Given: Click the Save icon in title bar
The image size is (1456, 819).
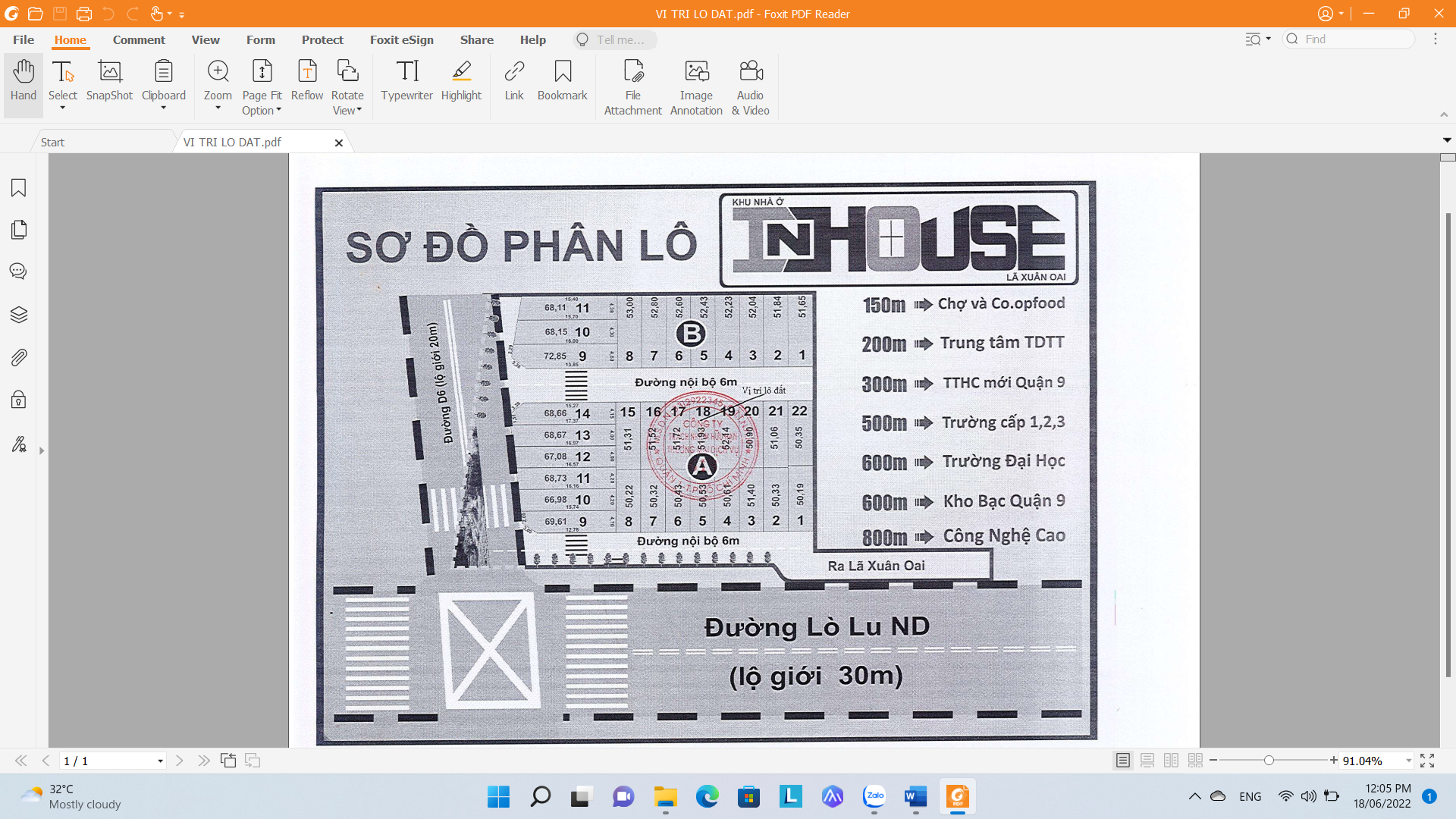Looking at the screenshot, I should click(60, 14).
